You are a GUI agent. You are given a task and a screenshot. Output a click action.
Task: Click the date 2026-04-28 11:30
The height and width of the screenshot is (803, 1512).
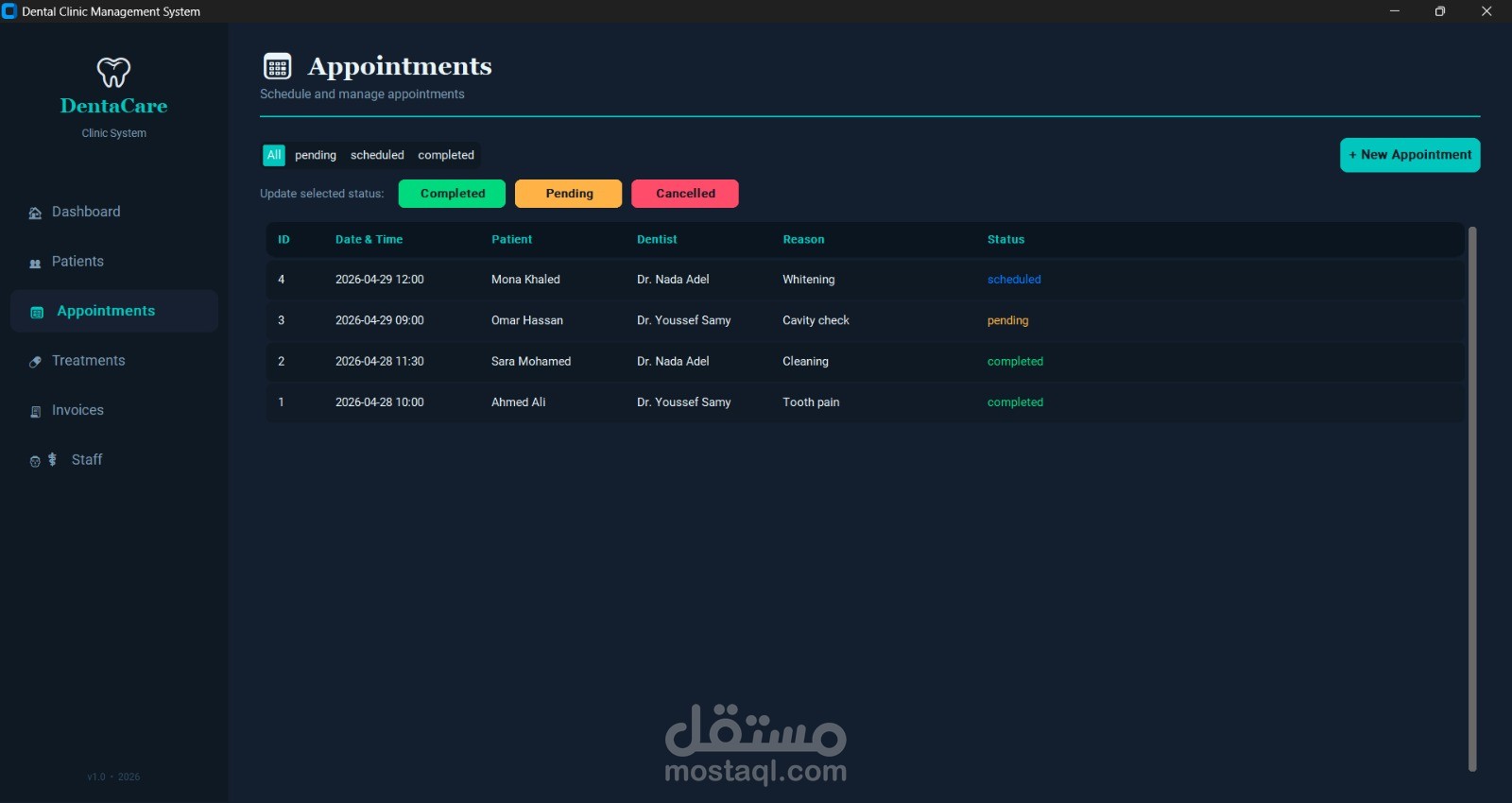(x=379, y=362)
